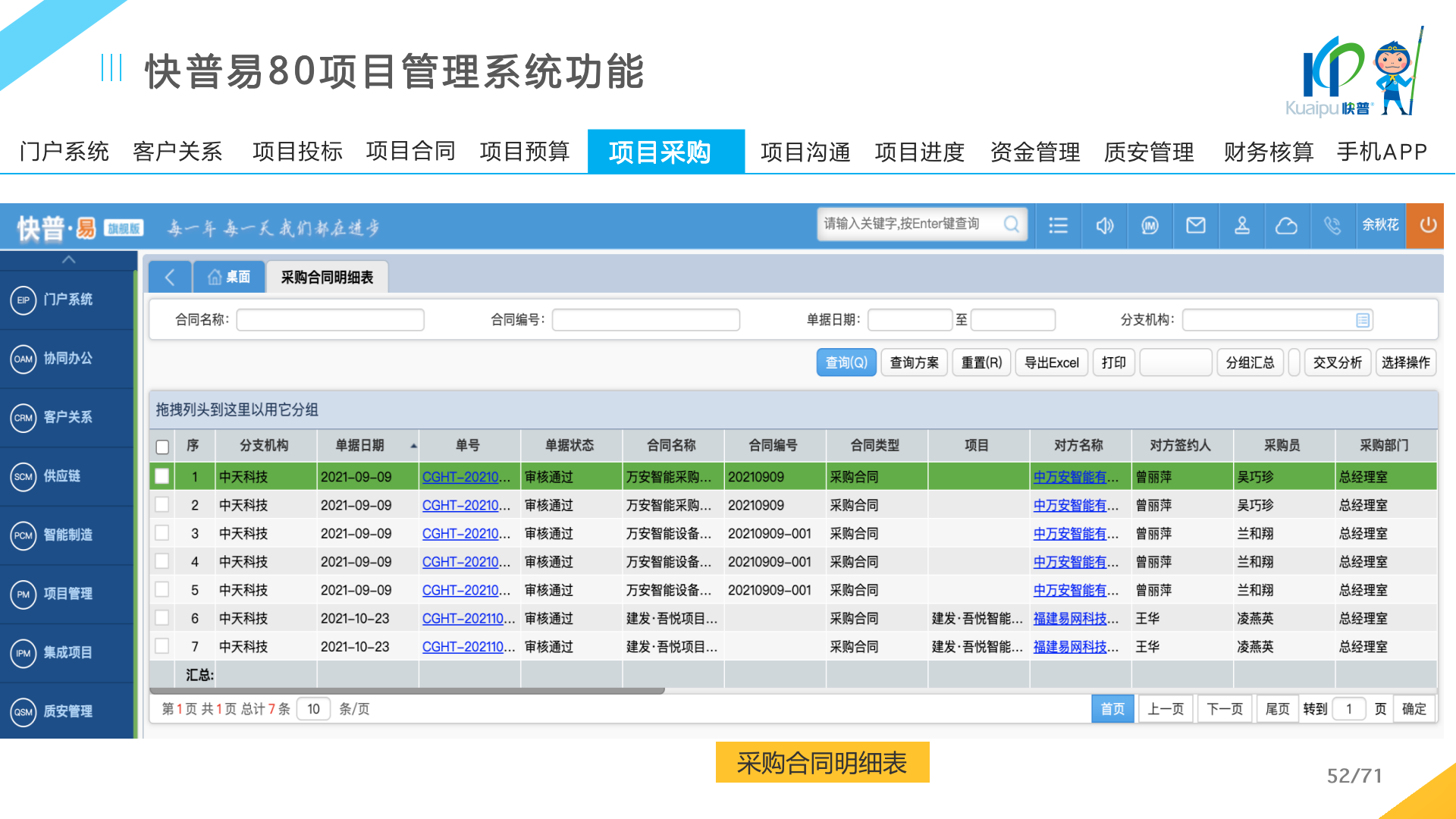Check the row 6 checkbox
Screen dimensions: 1456x819
pyautogui.click(x=162, y=618)
